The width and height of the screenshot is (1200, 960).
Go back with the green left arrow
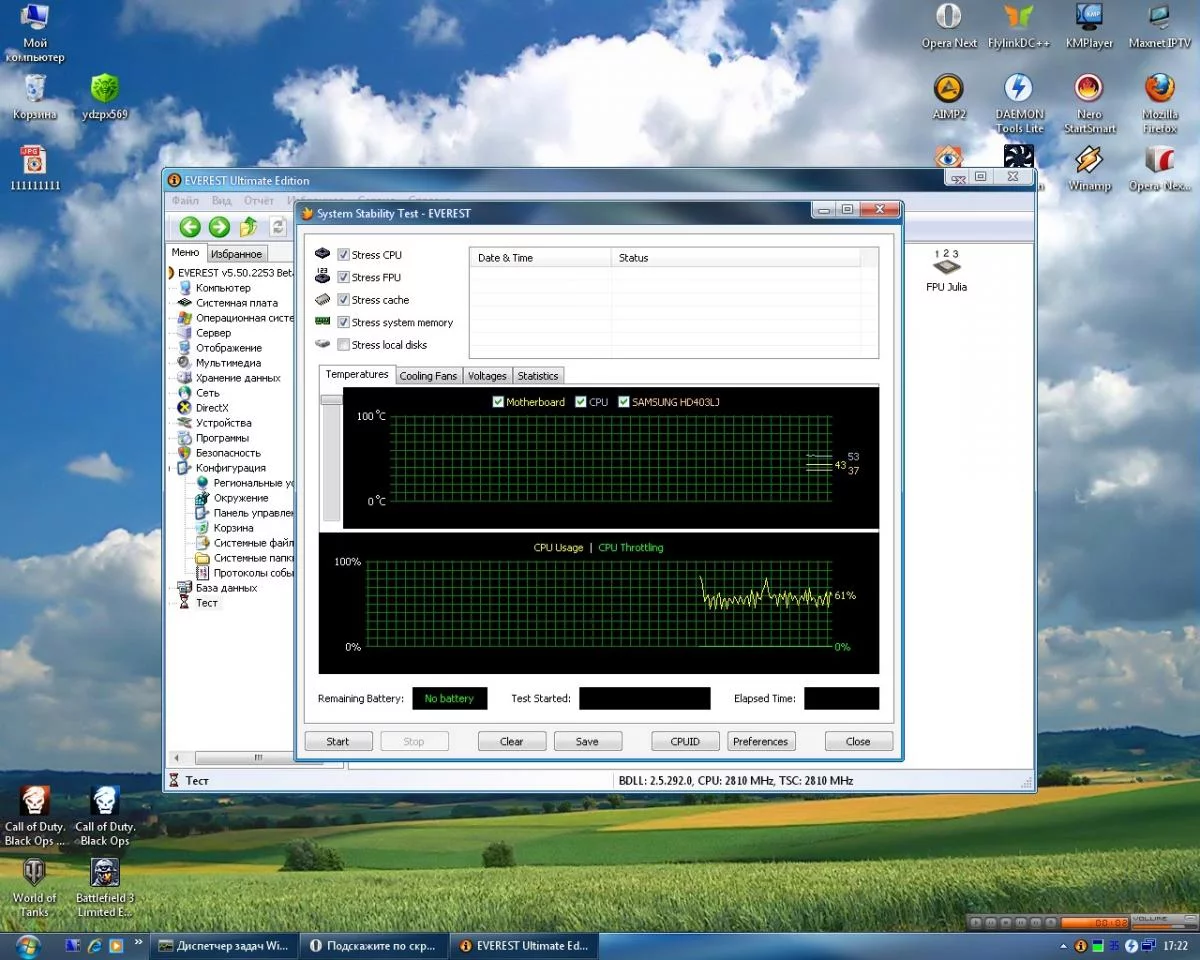(x=190, y=227)
